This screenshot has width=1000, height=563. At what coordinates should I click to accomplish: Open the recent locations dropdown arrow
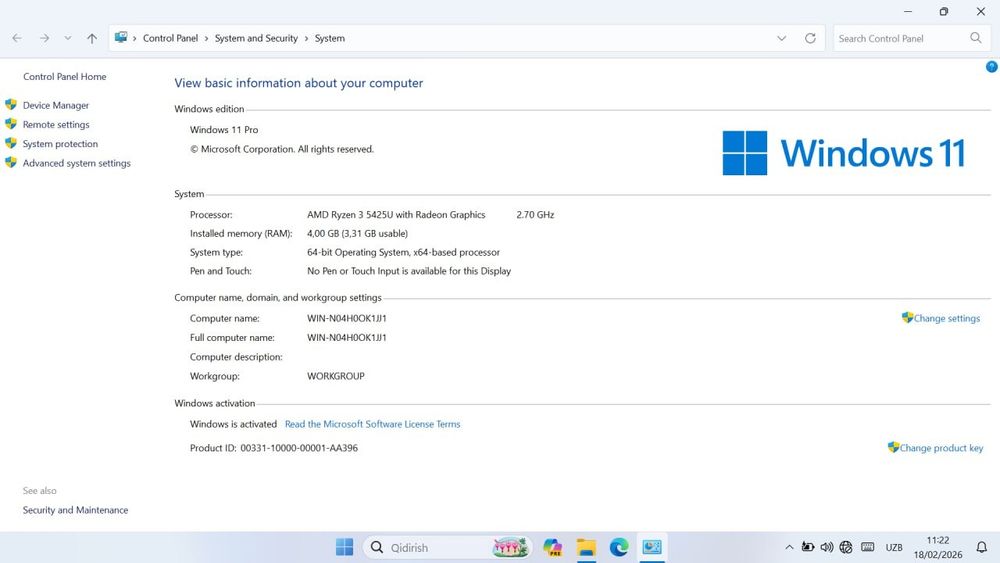point(68,38)
